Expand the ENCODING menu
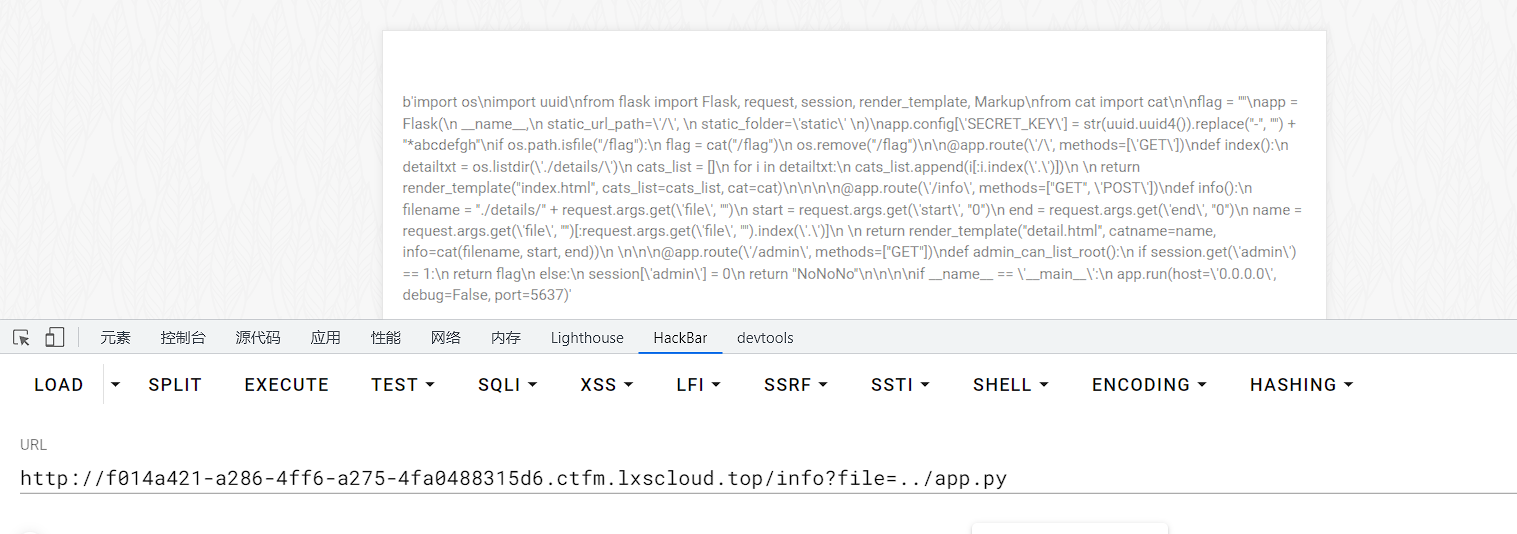Screen dimensions: 1517x534 point(1149,385)
